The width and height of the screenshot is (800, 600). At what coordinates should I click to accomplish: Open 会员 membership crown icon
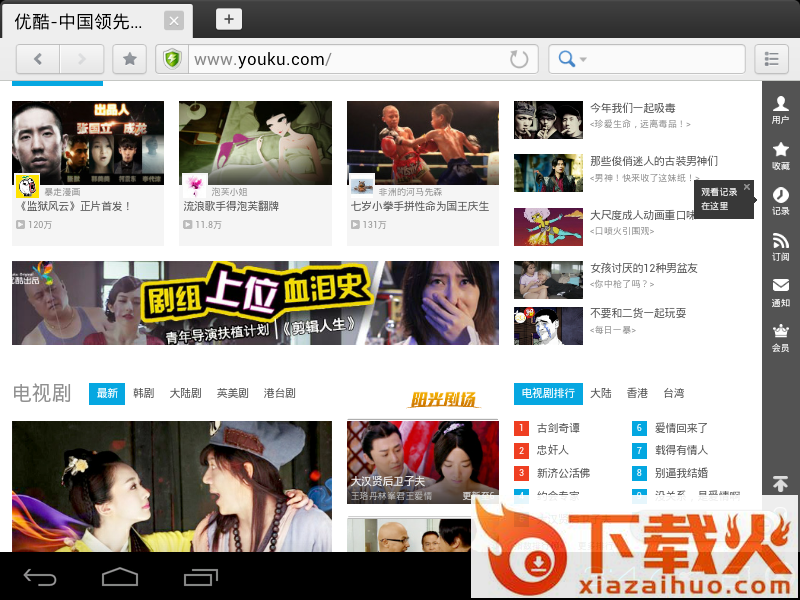(781, 338)
